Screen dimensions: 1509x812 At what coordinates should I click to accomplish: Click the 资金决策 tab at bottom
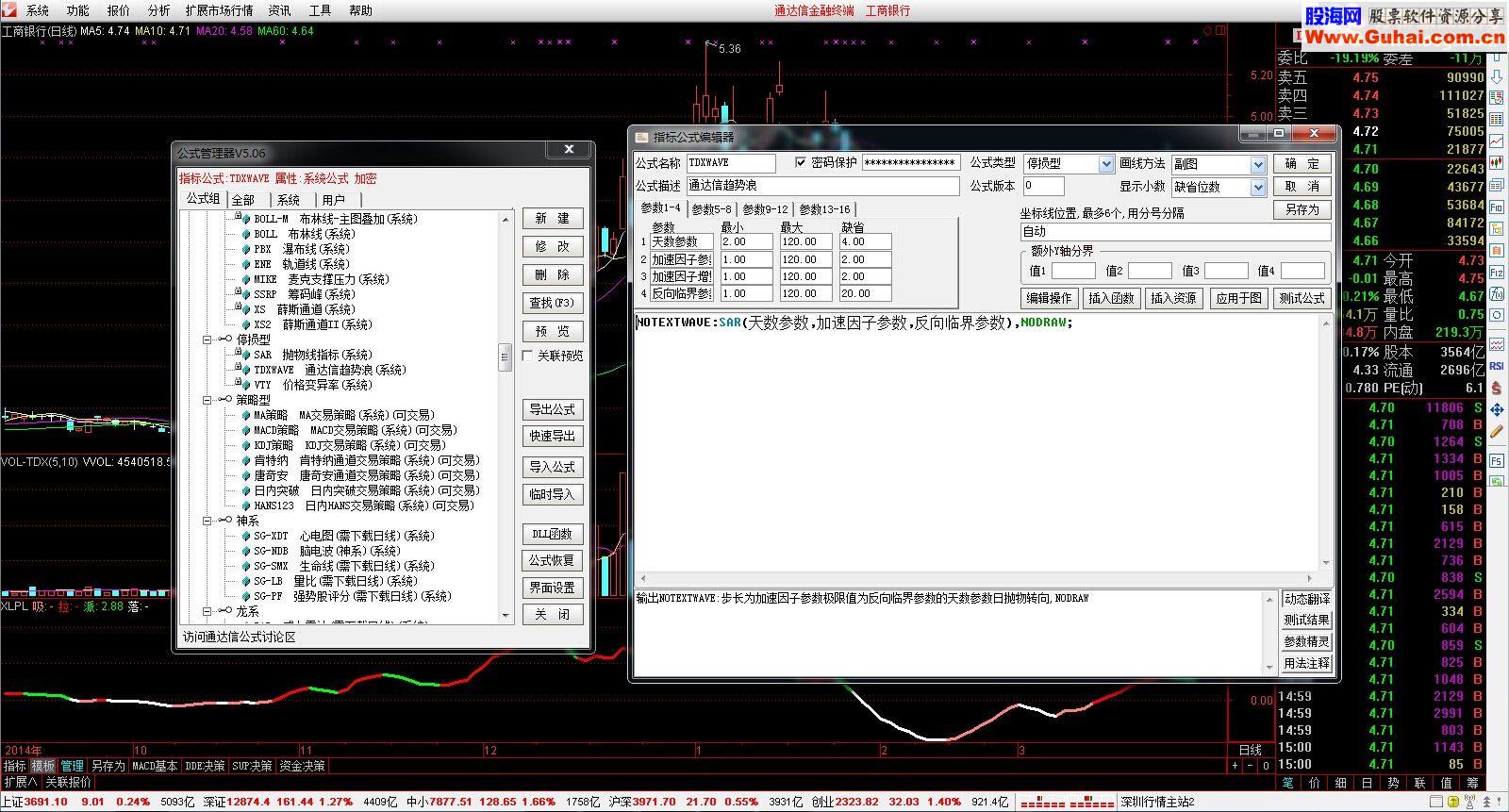[302, 766]
